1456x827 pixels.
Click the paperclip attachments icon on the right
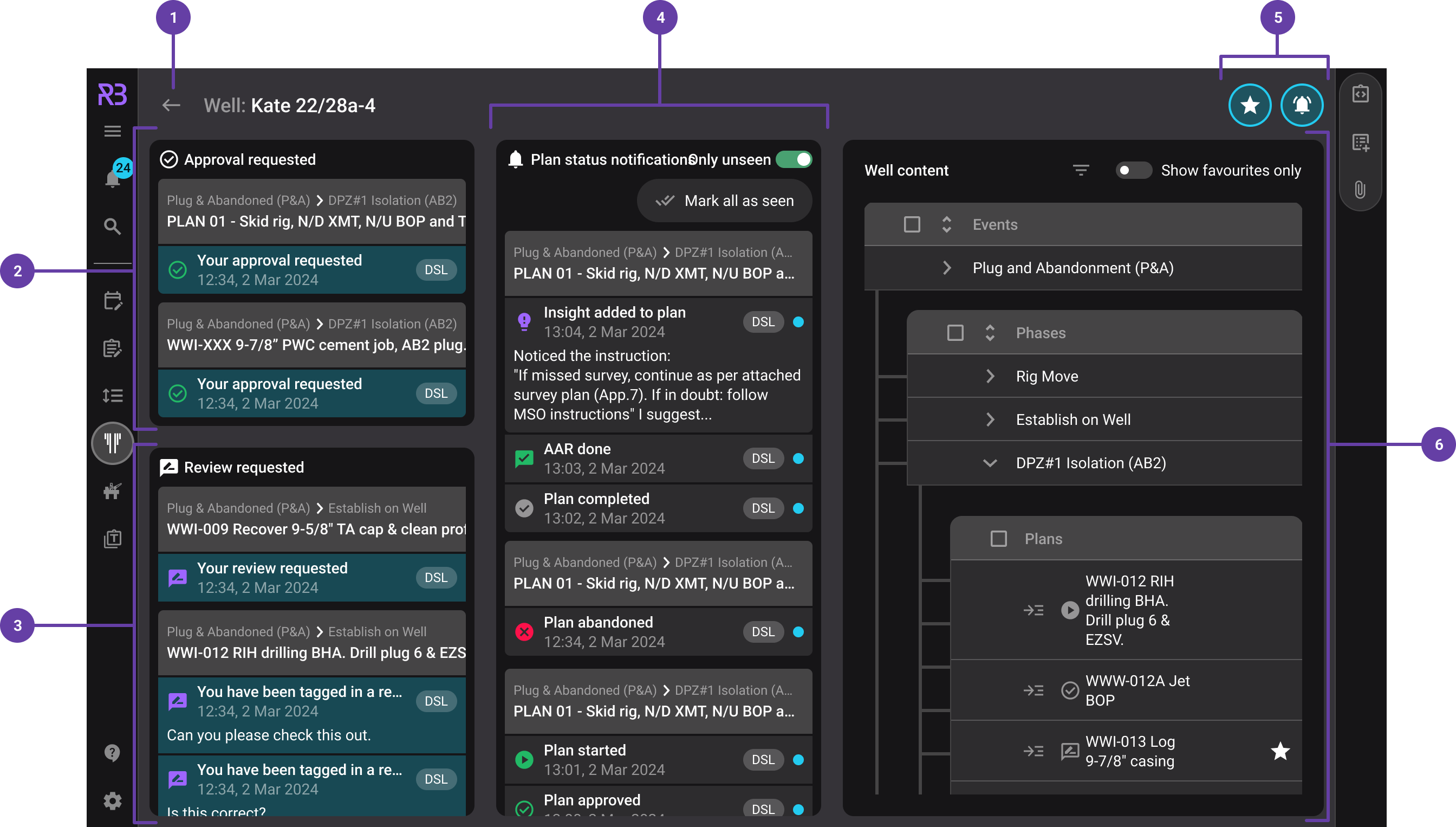coord(1361,191)
